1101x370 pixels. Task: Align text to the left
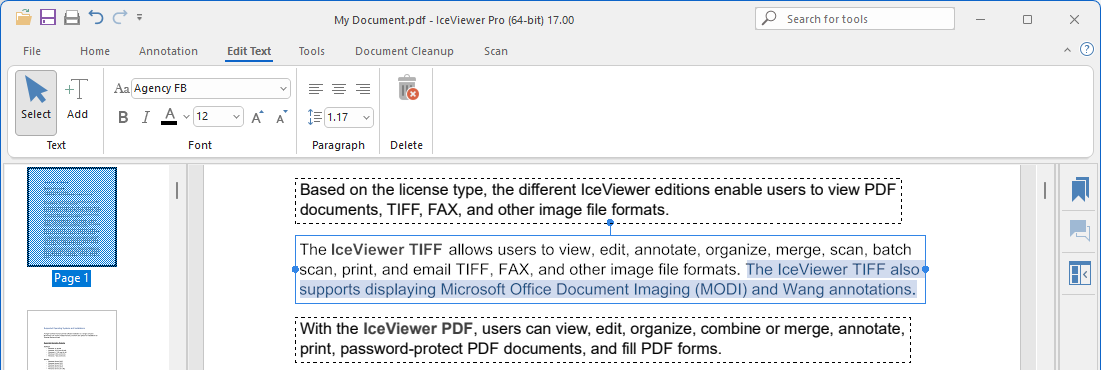tap(316, 88)
